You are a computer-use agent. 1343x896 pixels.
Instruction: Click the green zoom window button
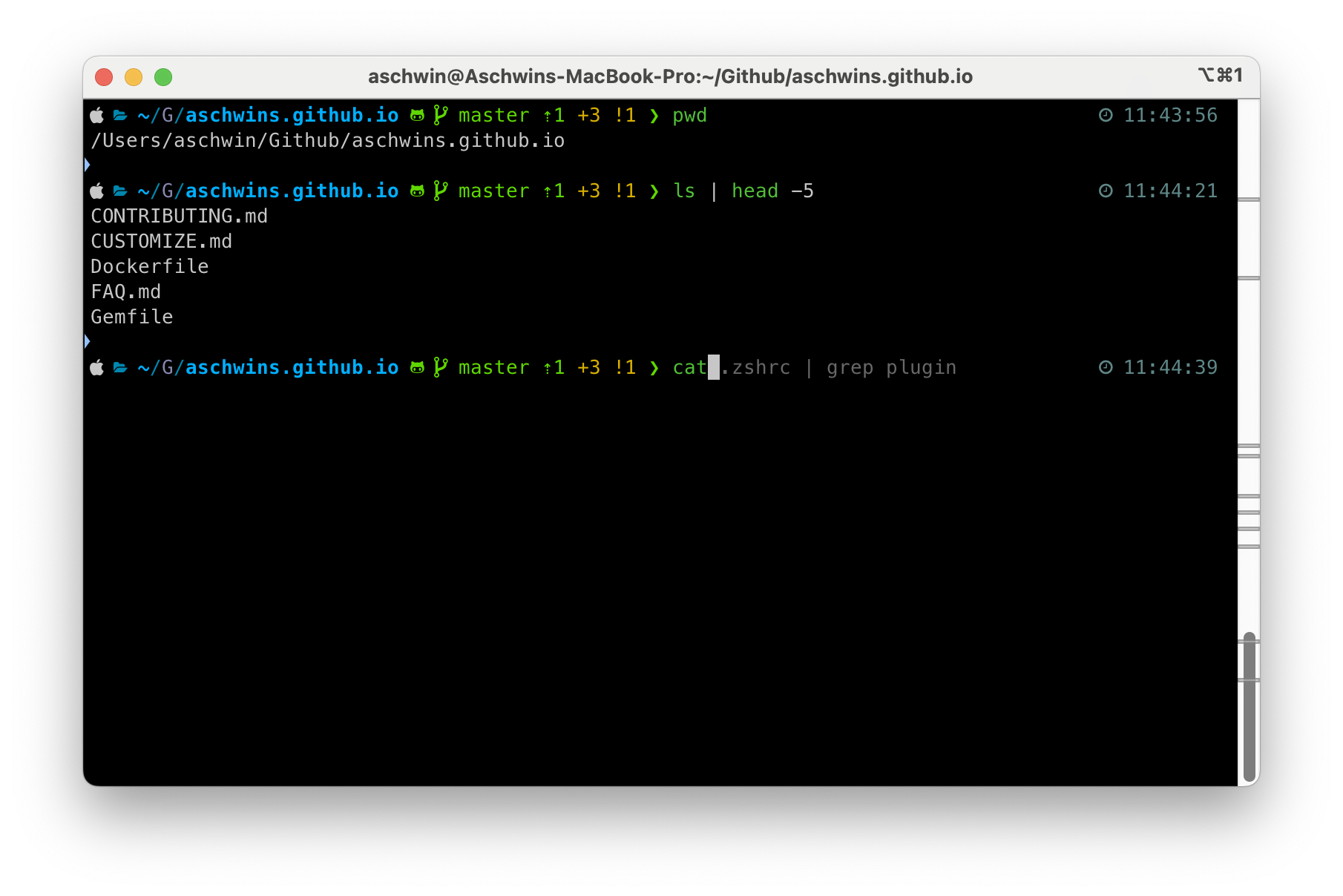point(163,77)
